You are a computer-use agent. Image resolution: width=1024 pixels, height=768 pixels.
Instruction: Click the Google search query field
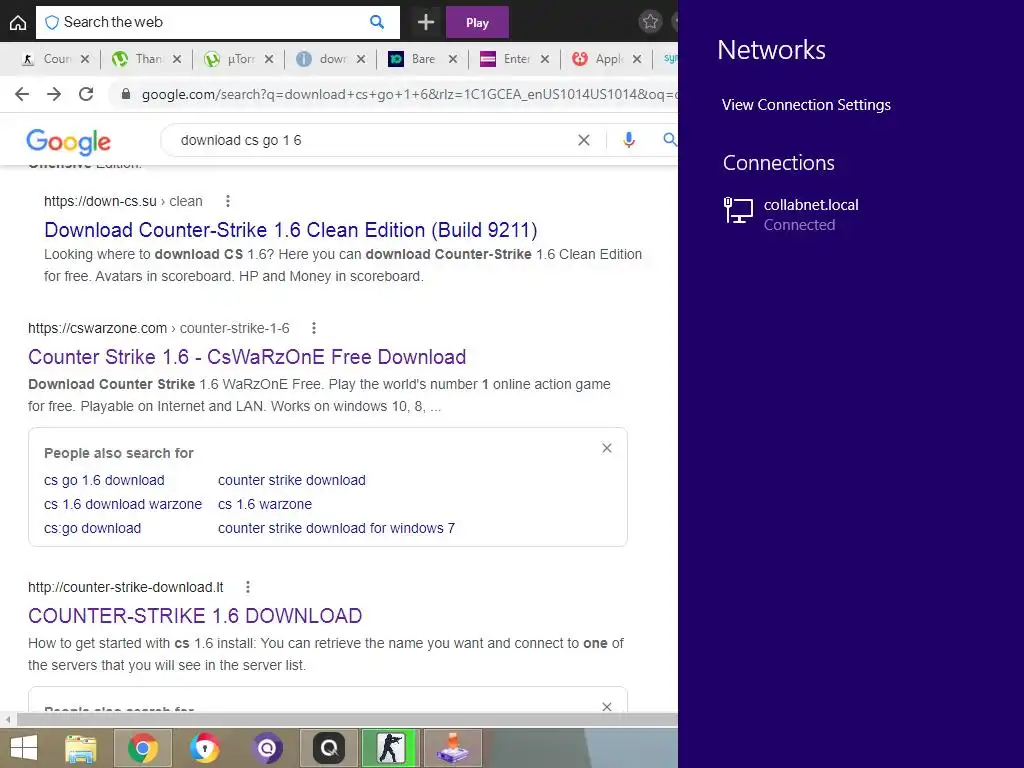[x=372, y=140]
